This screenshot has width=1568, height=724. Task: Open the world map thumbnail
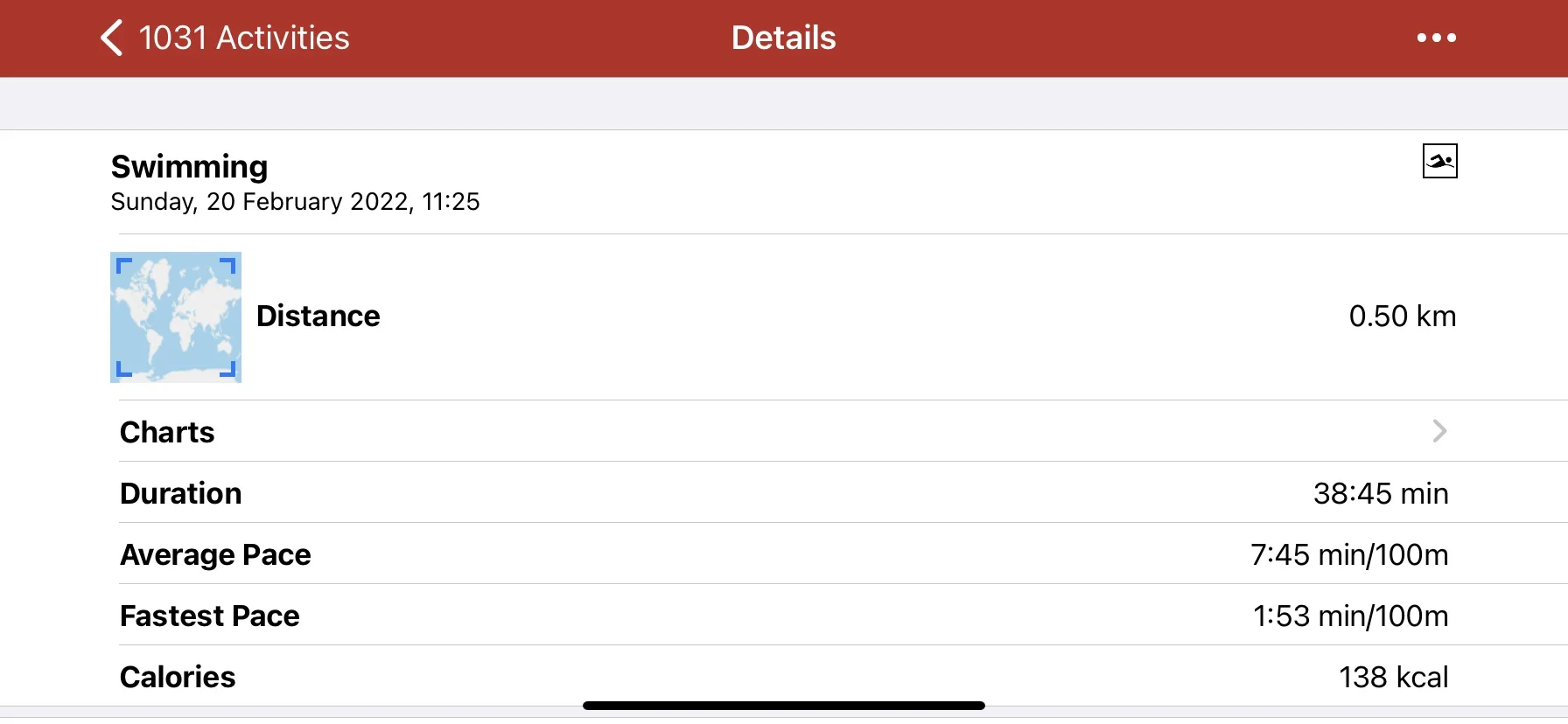(176, 317)
